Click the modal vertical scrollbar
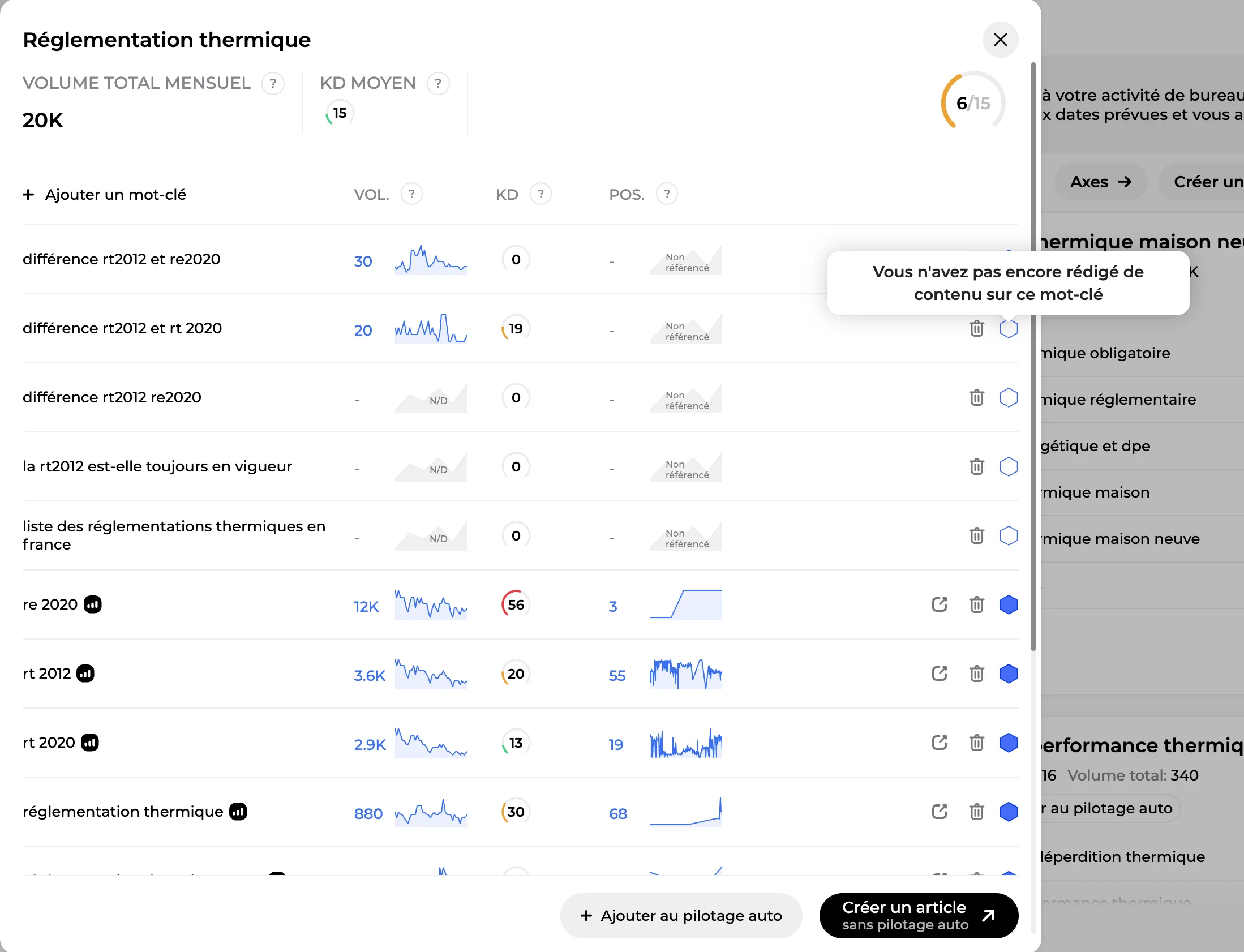 click(1033, 357)
